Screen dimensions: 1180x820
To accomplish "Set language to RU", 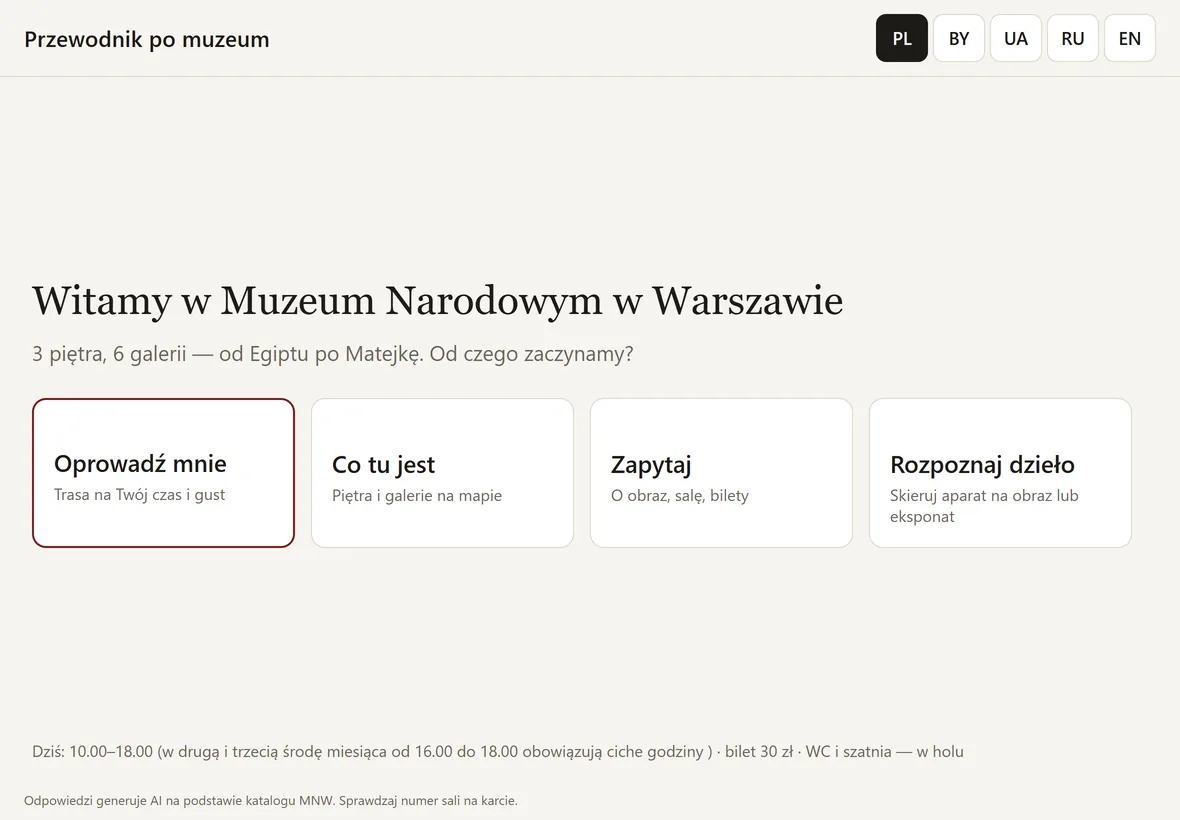I will (1072, 38).
